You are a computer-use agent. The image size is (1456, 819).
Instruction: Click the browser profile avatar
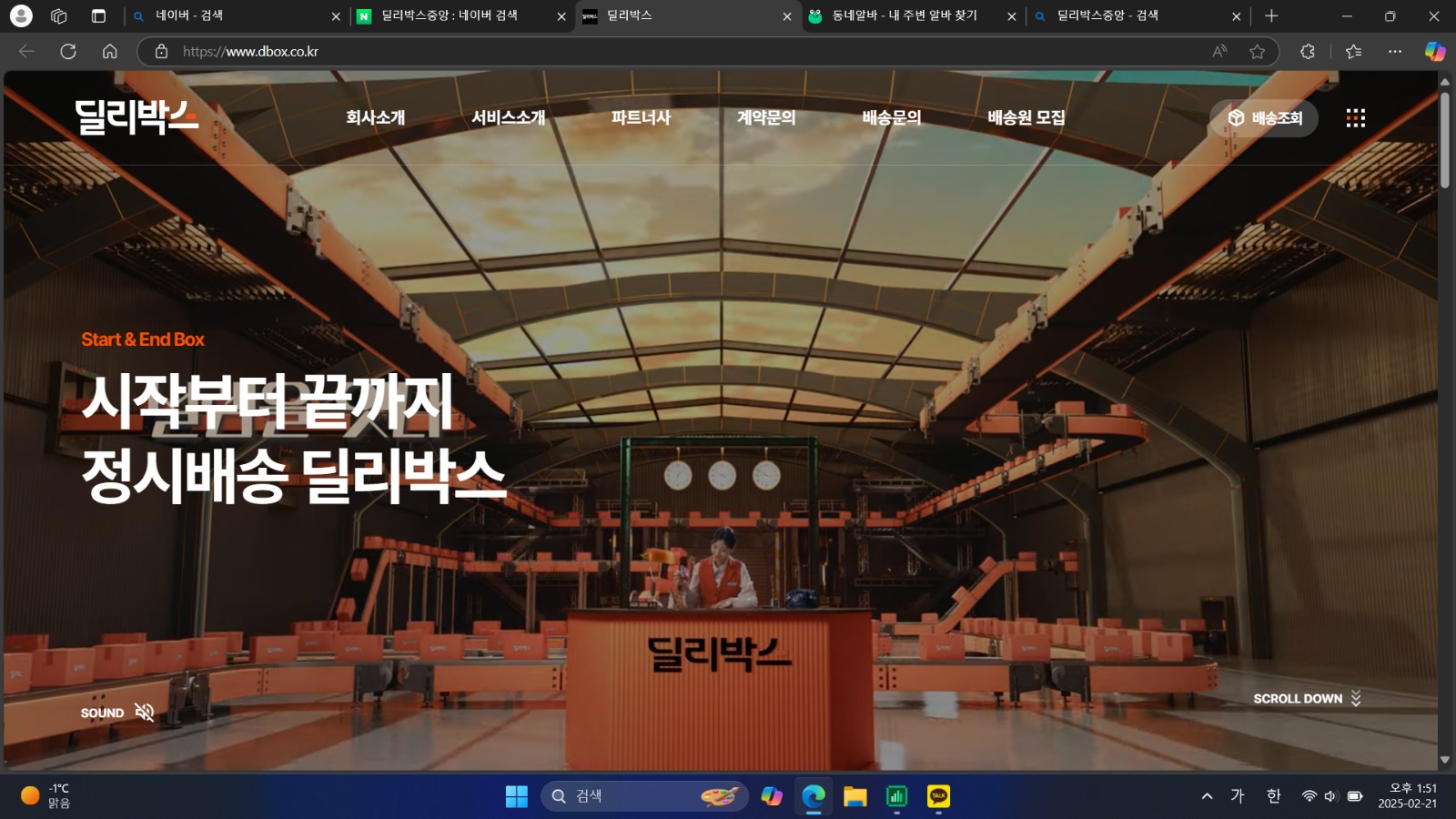coord(21,15)
